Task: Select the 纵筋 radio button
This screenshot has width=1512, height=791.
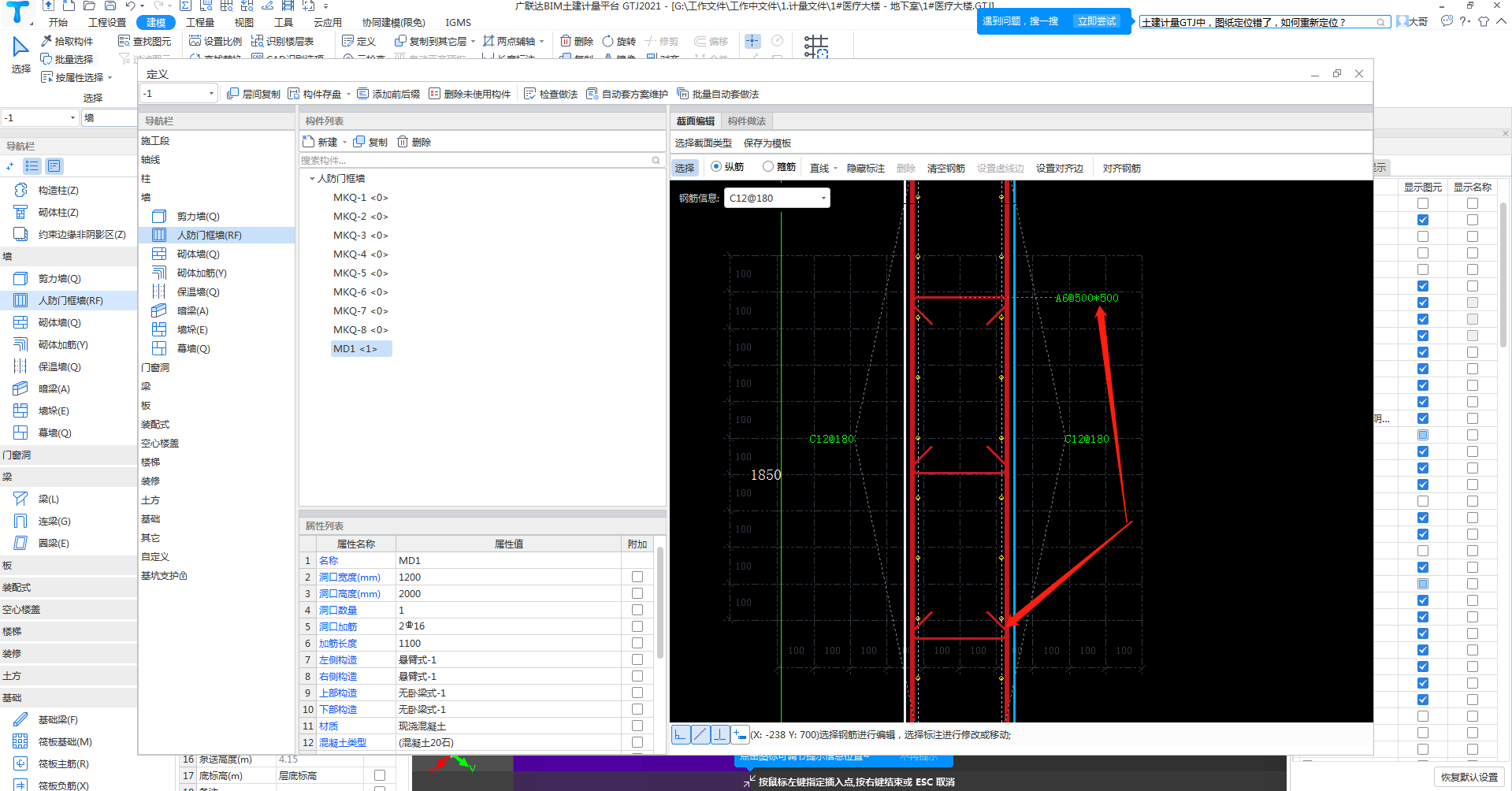Action: [716, 166]
